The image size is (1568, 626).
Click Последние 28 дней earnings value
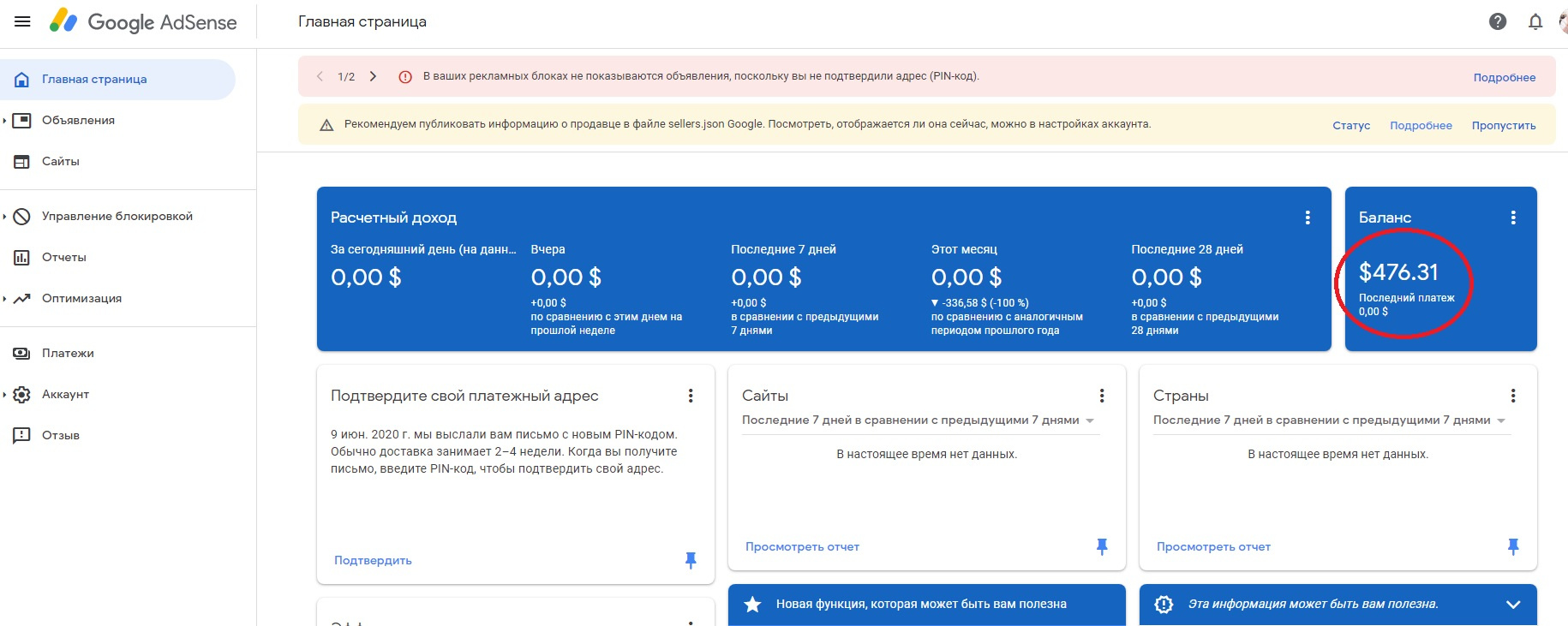click(x=1167, y=277)
